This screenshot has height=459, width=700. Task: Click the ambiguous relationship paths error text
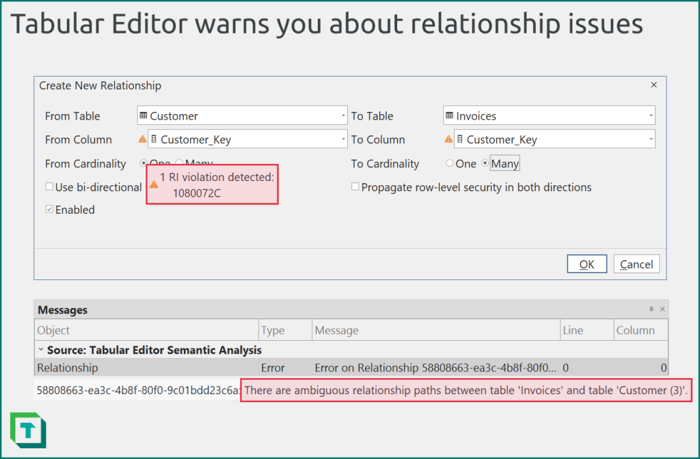(466, 390)
